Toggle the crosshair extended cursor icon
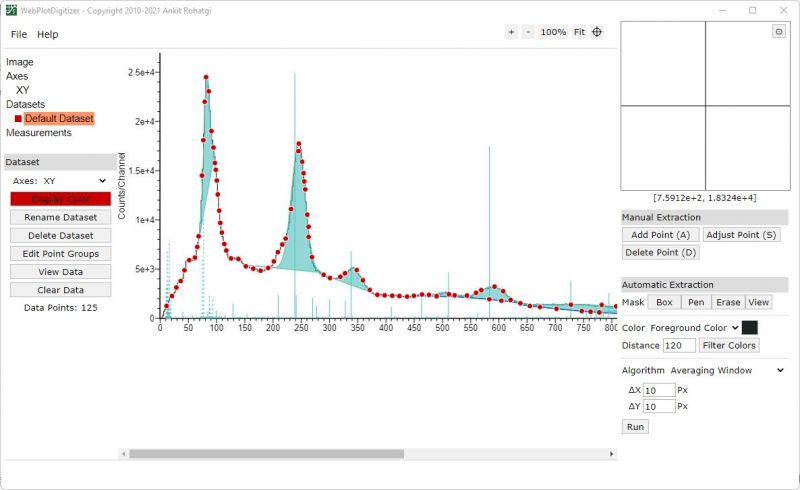Screen dimensions: 800x490 click(597, 32)
